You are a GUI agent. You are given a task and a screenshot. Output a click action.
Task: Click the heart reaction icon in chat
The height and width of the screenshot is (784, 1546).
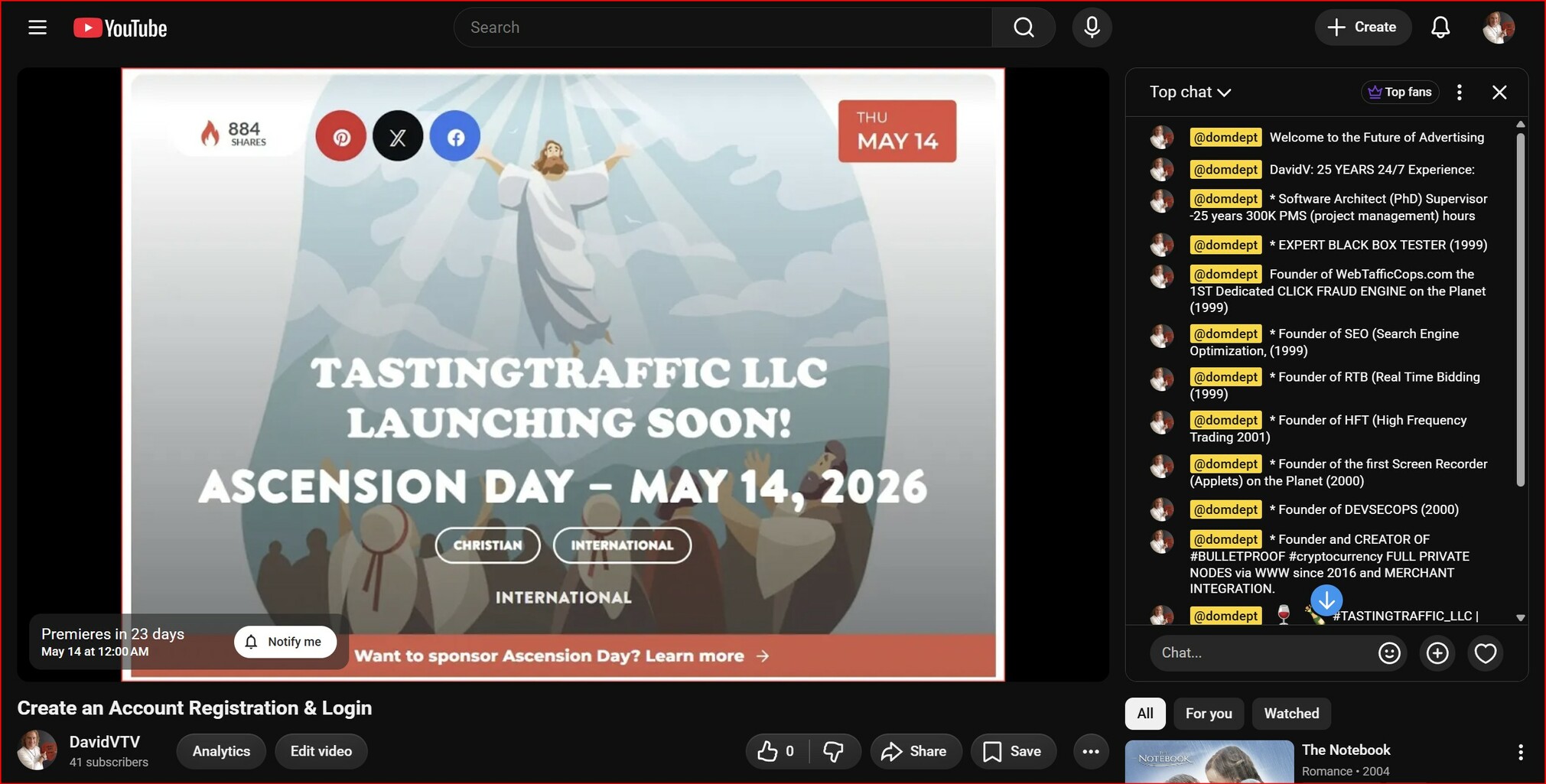[x=1485, y=652]
